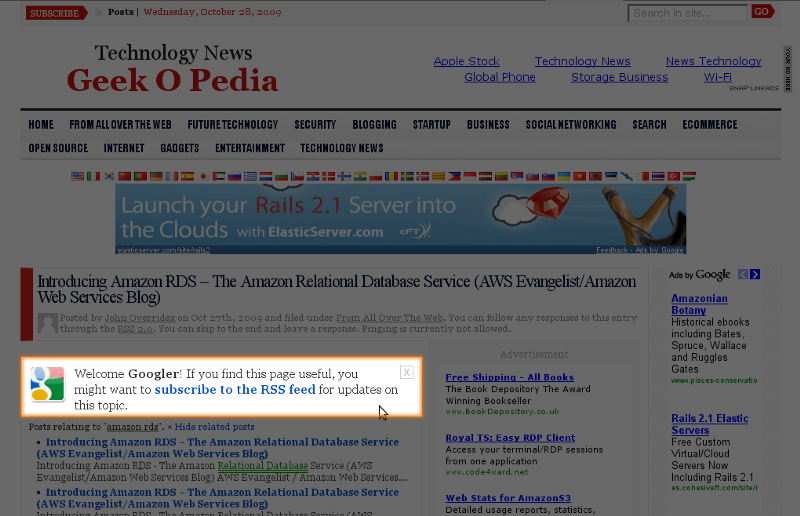Image resolution: width=800 pixels, height=516 pixels.
Task: Open the Apple Stock link
Action: pyautogui.click(x=466, y=61)
